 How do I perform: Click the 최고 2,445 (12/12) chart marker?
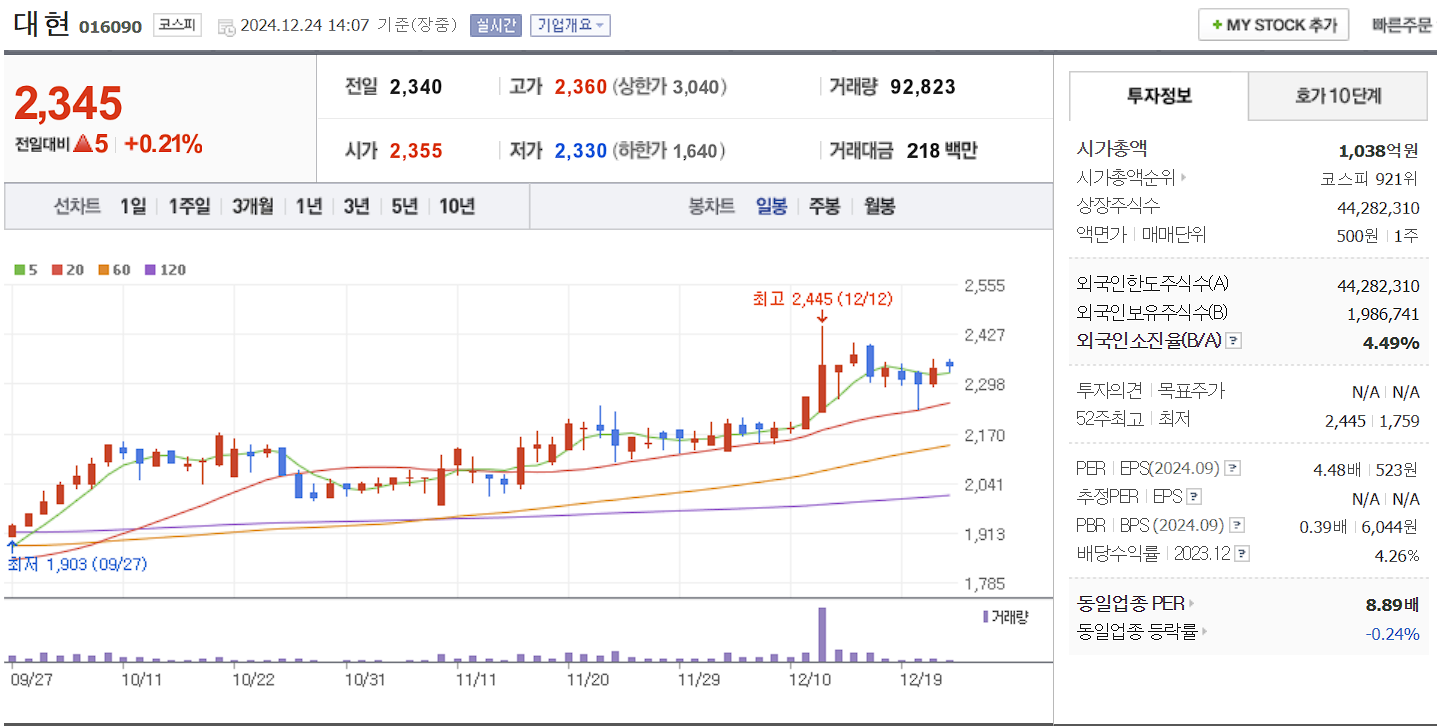tap(822, 299)
